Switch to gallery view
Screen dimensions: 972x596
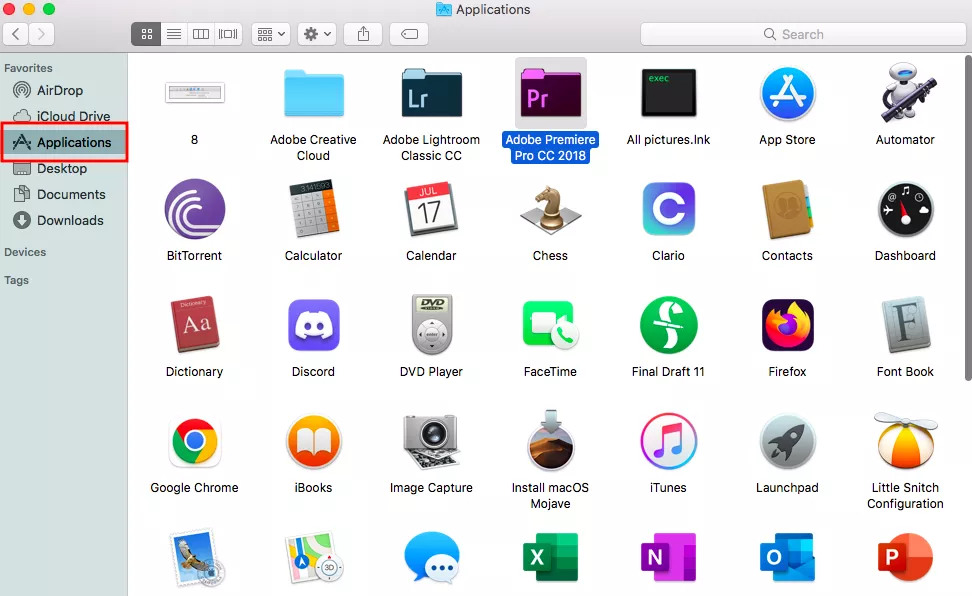(228, 34)
